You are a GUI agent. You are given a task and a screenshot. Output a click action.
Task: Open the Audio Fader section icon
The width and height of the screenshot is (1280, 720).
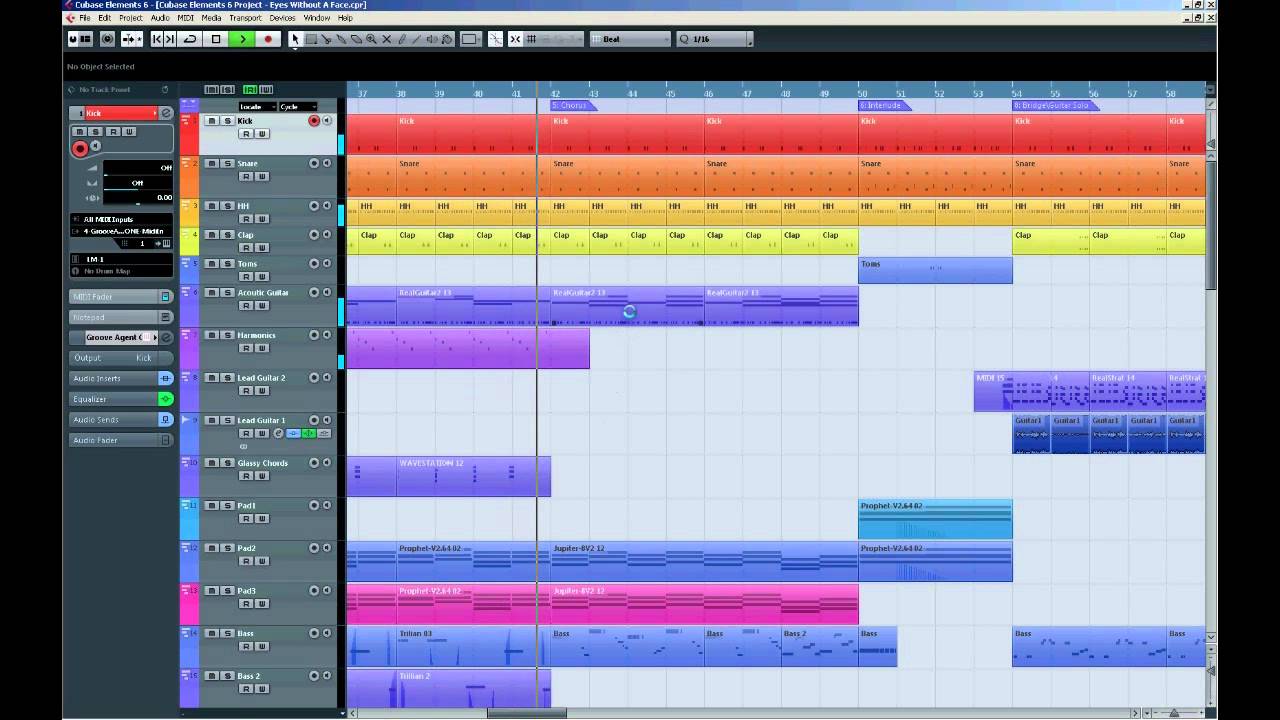[166, 440]
